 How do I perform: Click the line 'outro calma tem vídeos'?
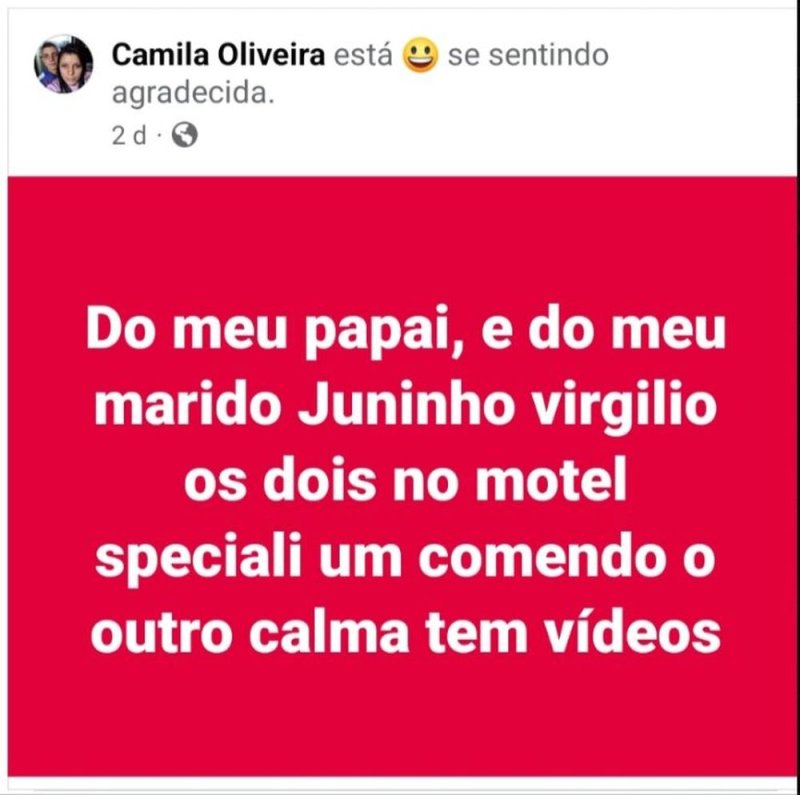tap(406, 632)
